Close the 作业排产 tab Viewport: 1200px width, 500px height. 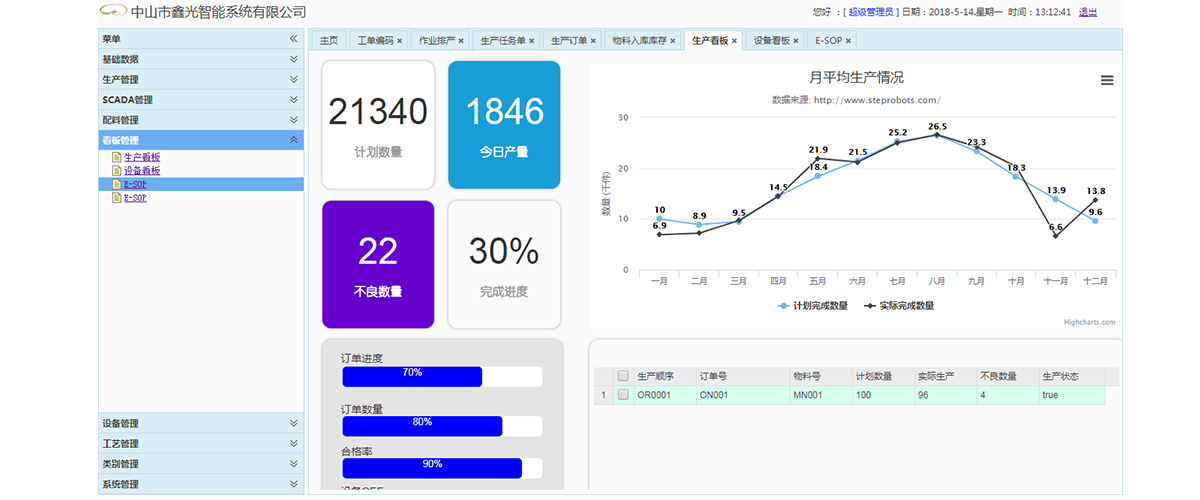[463, 41]
